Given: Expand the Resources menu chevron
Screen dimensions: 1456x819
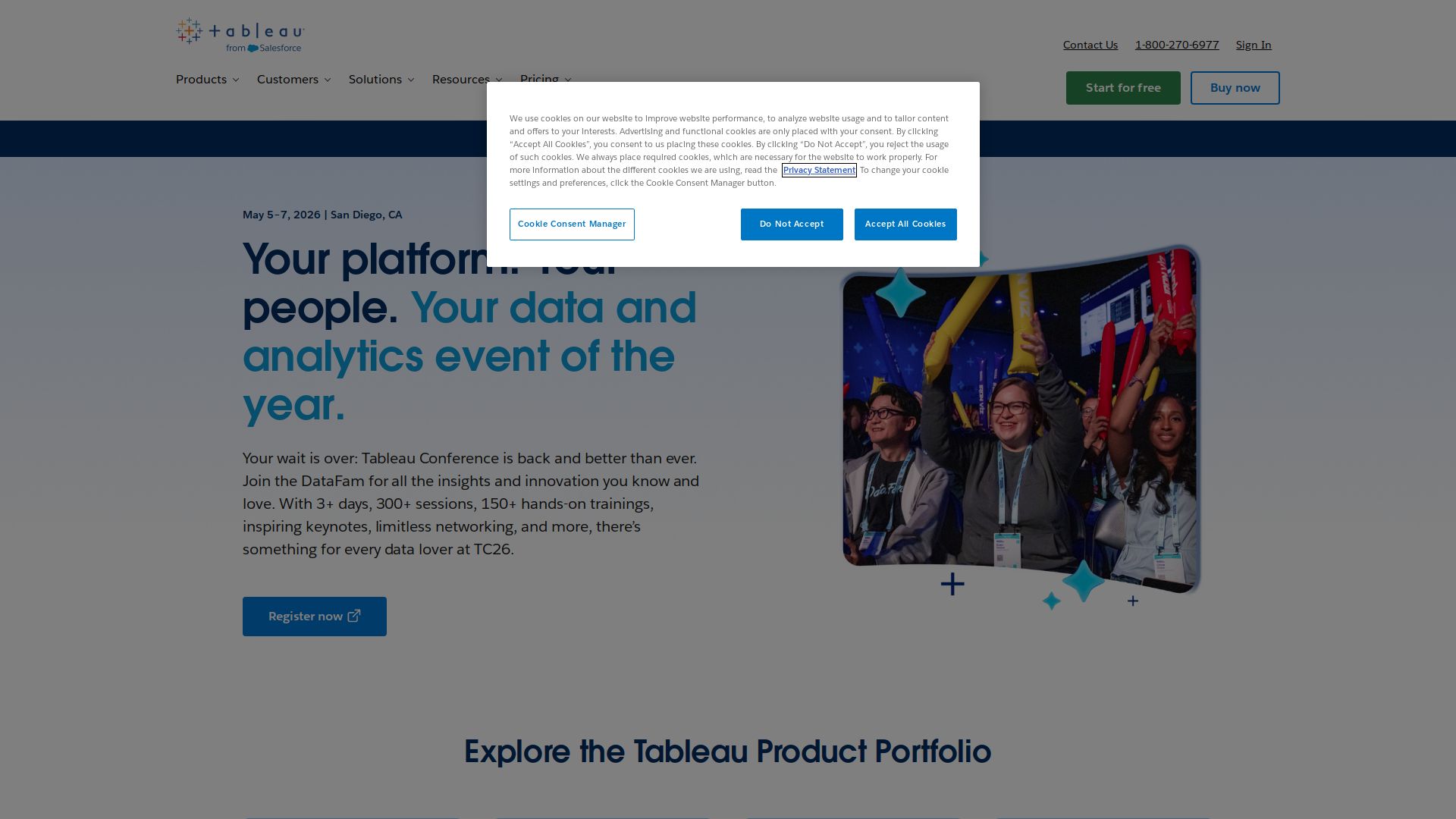Looking at the screenshot, I should (498, 80).
